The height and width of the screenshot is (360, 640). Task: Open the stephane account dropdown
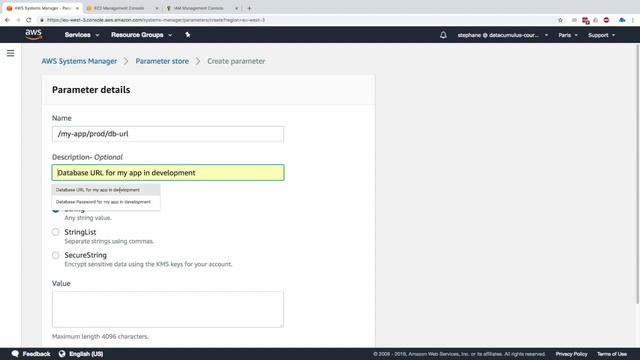[x=502, y=35]
